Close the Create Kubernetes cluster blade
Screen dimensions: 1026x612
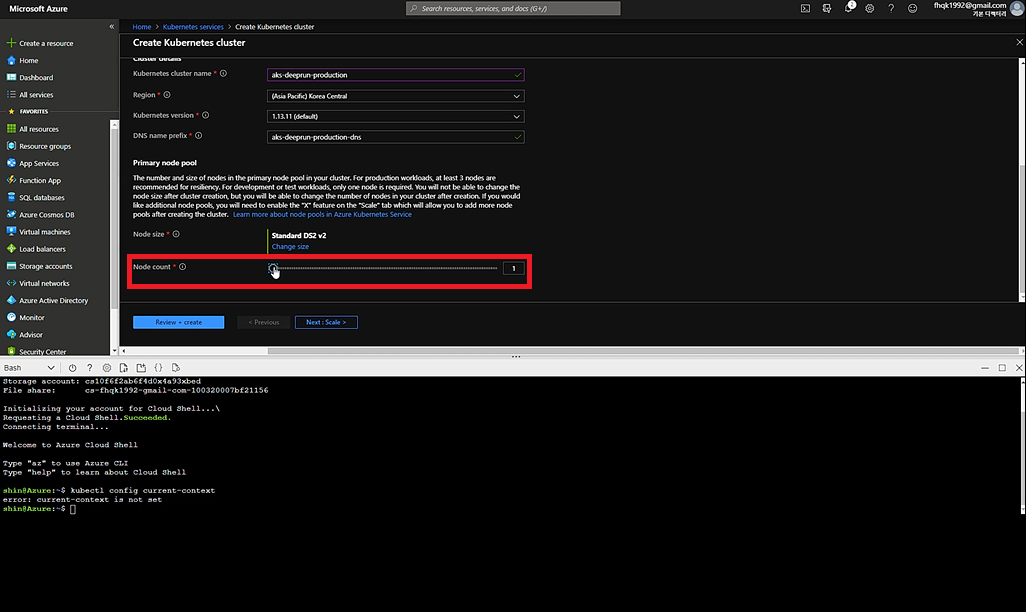click(1019, 42)
